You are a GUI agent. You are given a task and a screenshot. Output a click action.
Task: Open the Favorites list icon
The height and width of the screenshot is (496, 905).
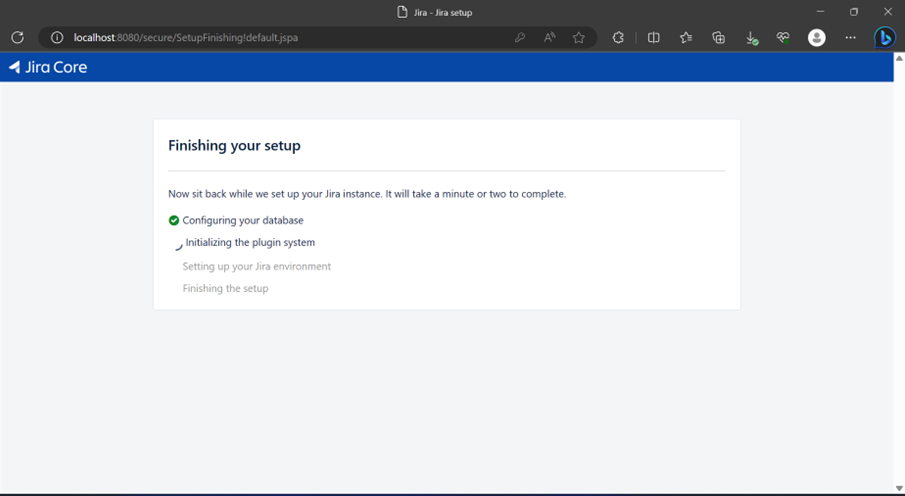[686, 38]
